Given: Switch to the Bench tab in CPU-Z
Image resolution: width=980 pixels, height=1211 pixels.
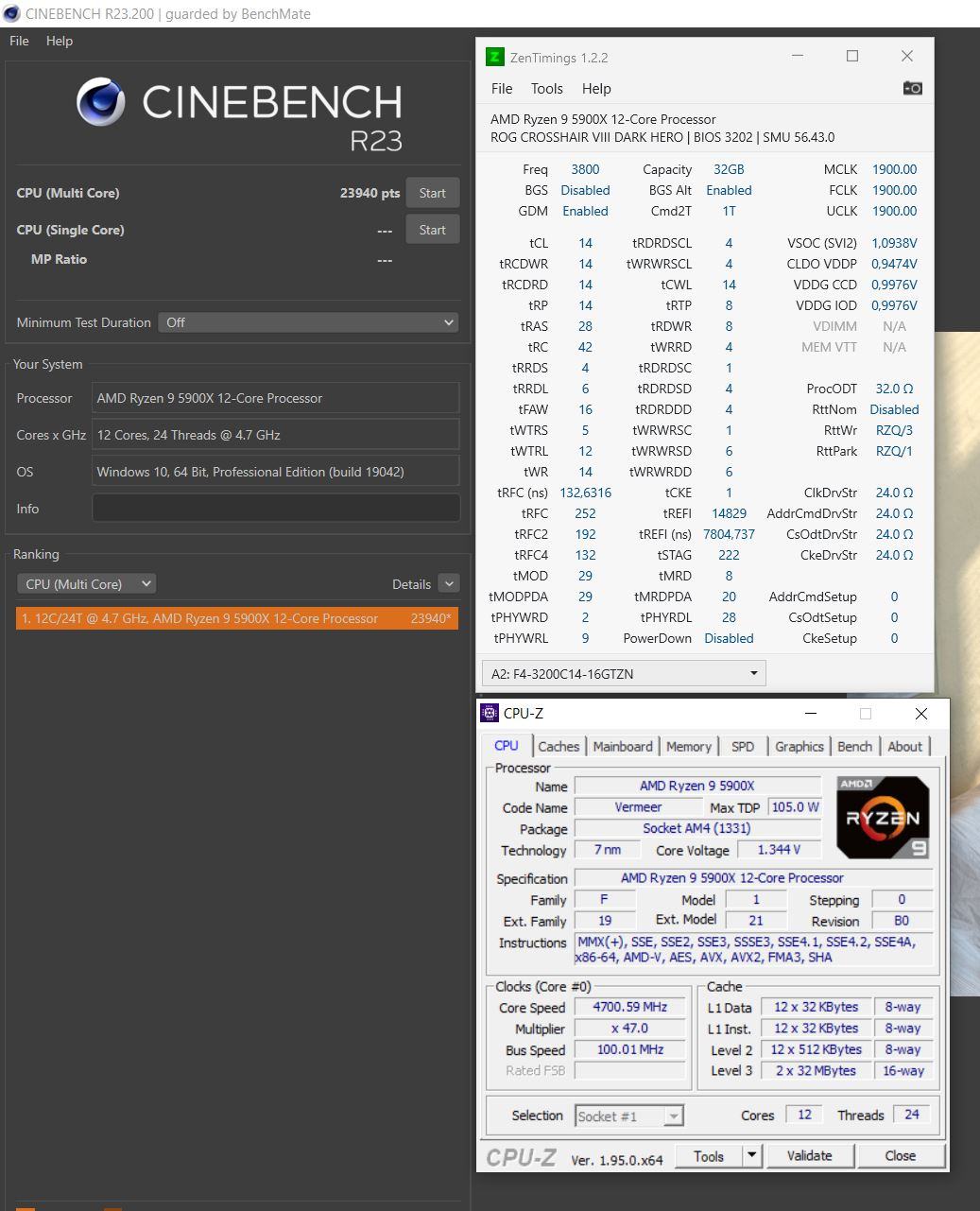Looking at the screenshot, I should pos(855,747).
